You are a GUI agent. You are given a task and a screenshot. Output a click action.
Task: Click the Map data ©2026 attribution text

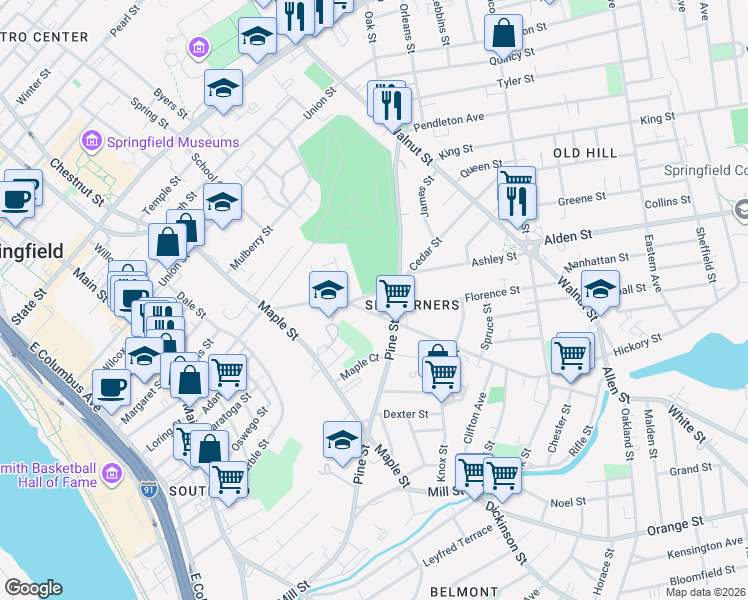tap(706, 593)
